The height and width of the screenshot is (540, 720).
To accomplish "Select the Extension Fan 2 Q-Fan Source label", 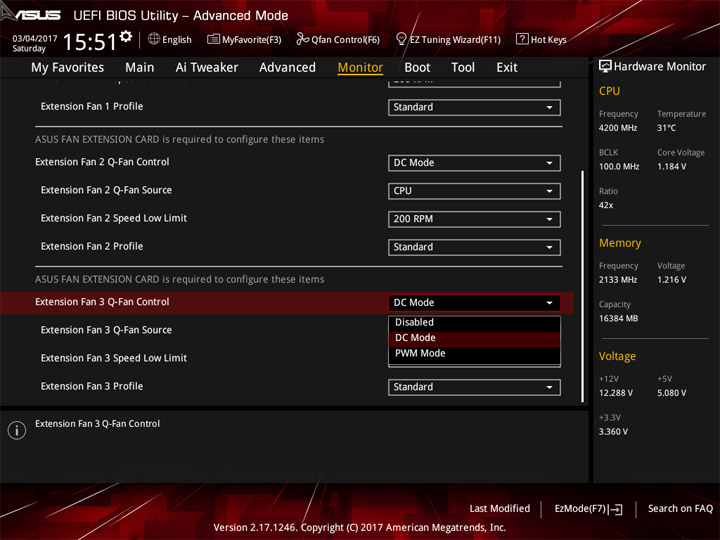I will click(x=106, y=190).
